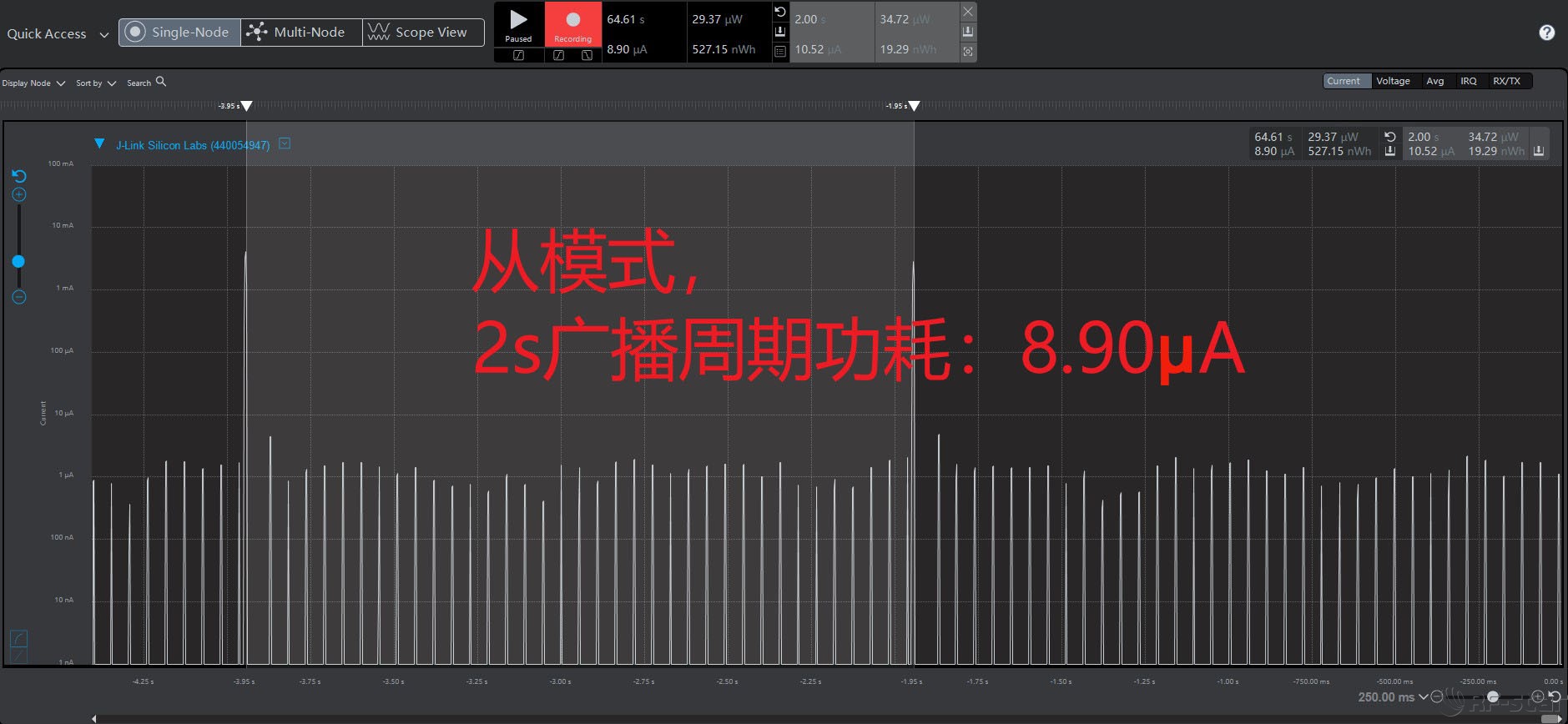1568x724 pixels.
Task: Click the scrollbar left arrow
Action: click(x=93, y=718)
